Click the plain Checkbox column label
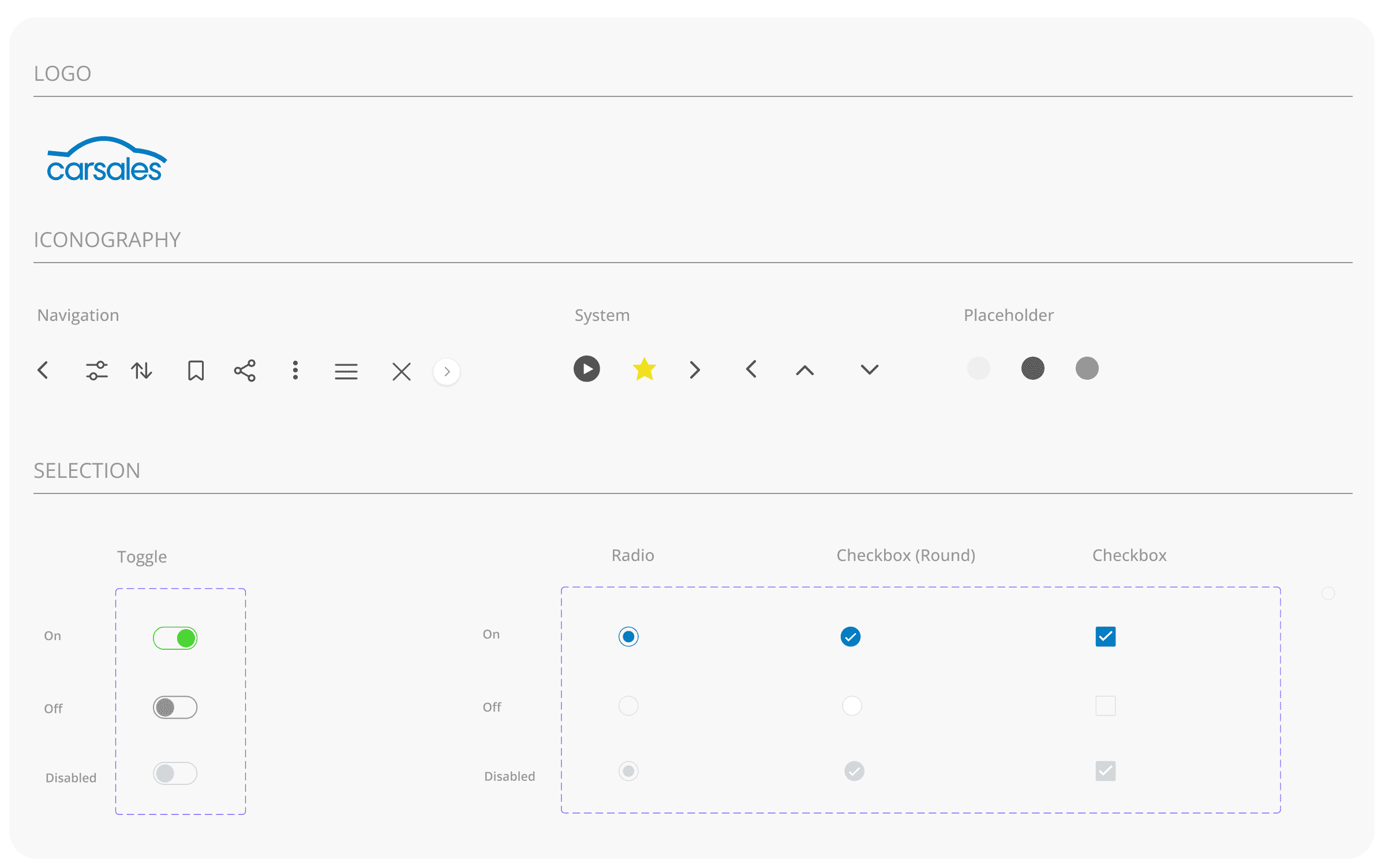Viewport: 1385px width, 868px height. pyautogui.click(x=1129, y=555)
